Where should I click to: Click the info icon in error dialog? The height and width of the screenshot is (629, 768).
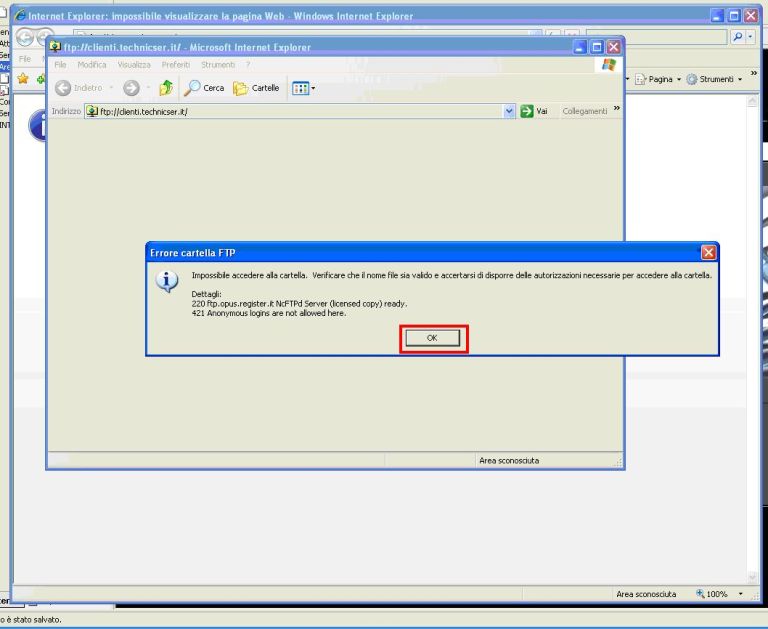tap(167, 281)
